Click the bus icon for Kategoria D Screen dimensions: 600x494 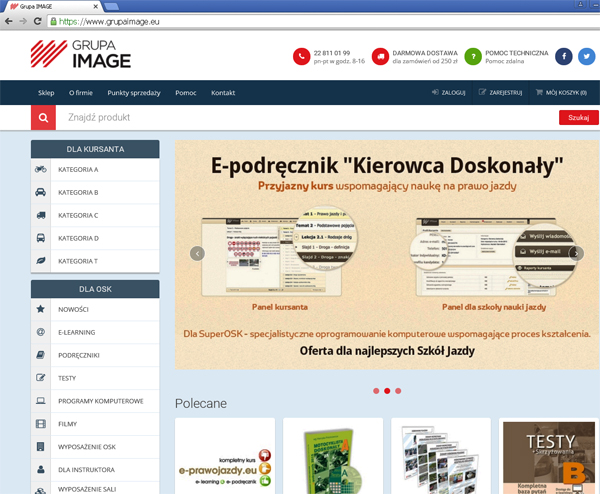(x=41, y=238)
